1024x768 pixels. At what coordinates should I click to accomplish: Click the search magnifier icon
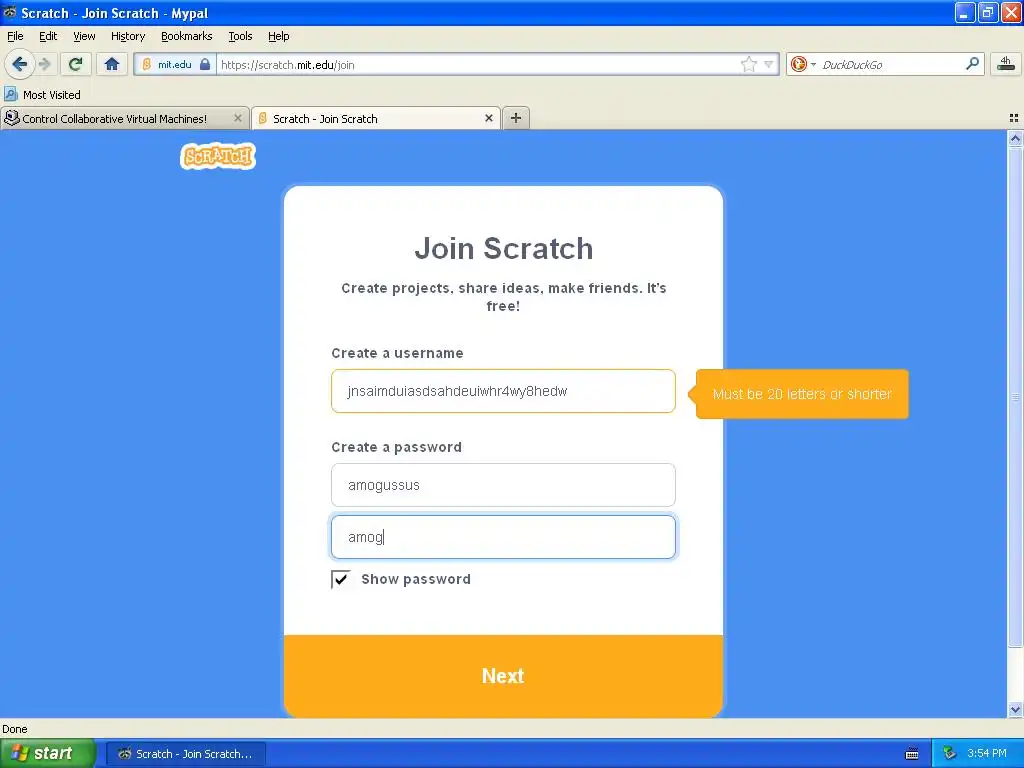(x=972, y=64)
